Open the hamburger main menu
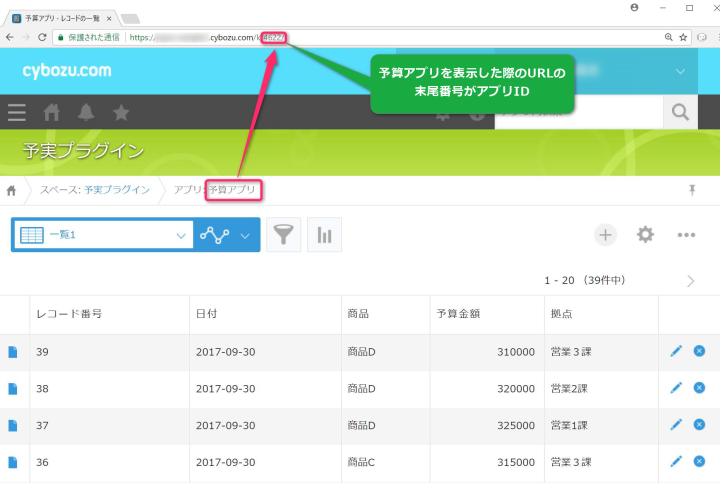The height and width of the screenshot is (483, 720). click(x=17, y=112)
